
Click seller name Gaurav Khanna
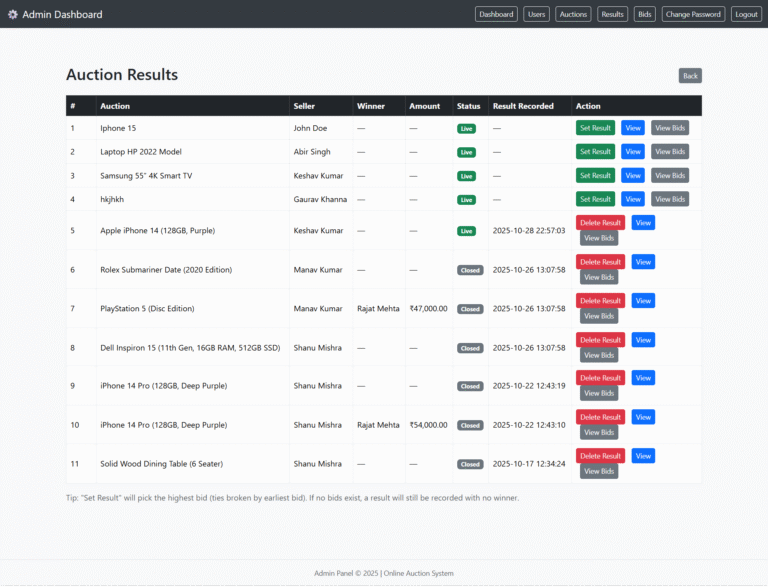pyautogui.click(x=320, y=199)
